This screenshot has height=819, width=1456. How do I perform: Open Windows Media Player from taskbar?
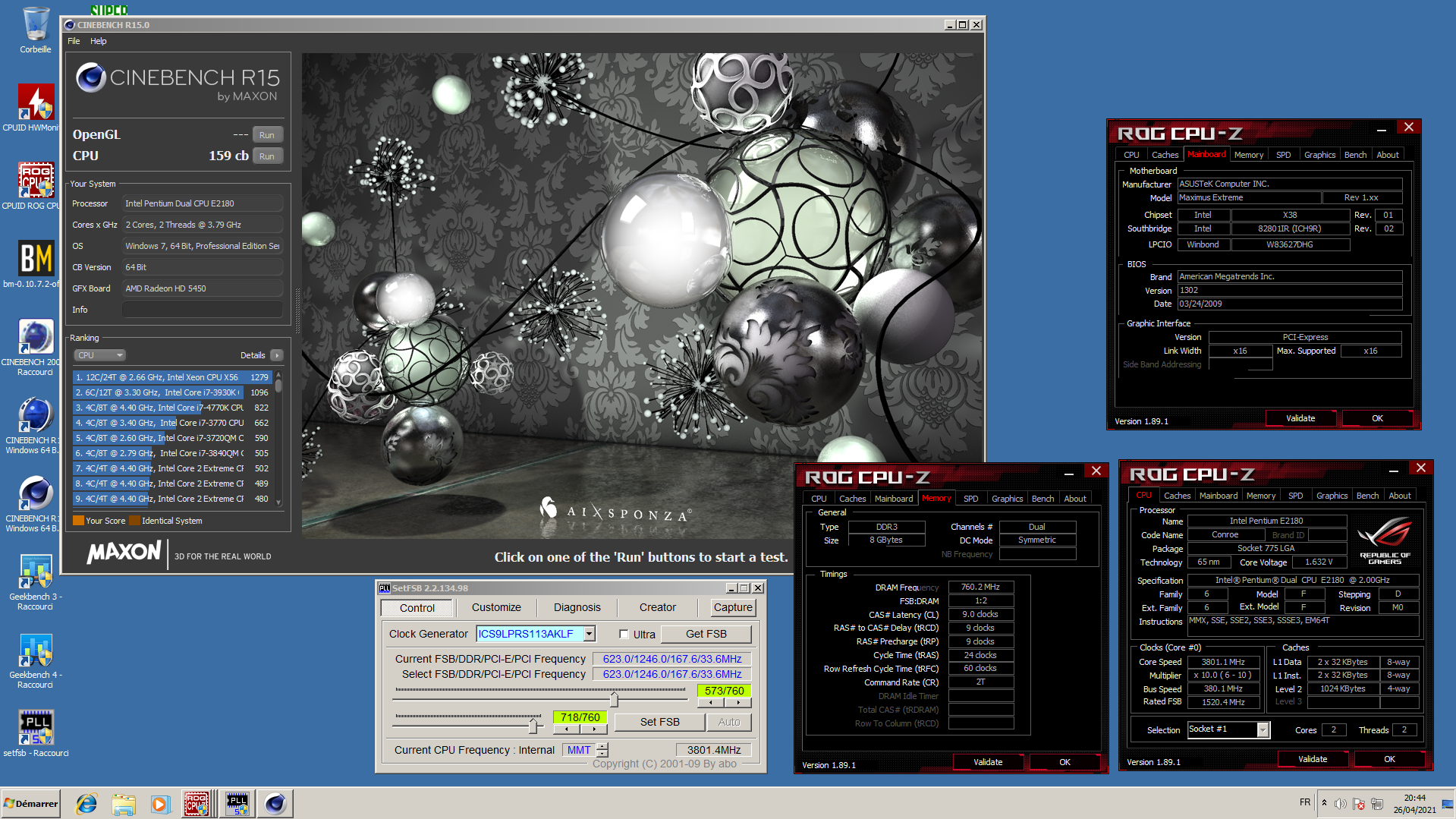pos(159,803)
